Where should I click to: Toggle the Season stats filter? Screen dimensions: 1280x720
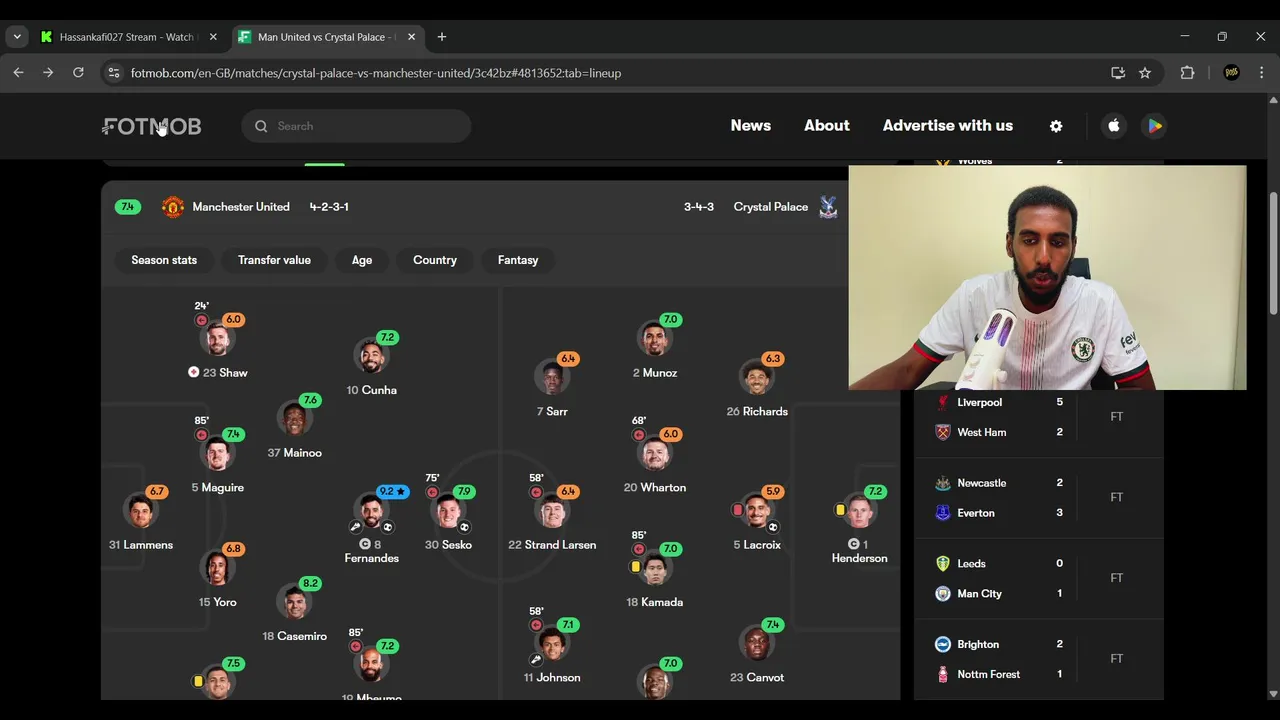pyautogui.click(x=164, y=260)
